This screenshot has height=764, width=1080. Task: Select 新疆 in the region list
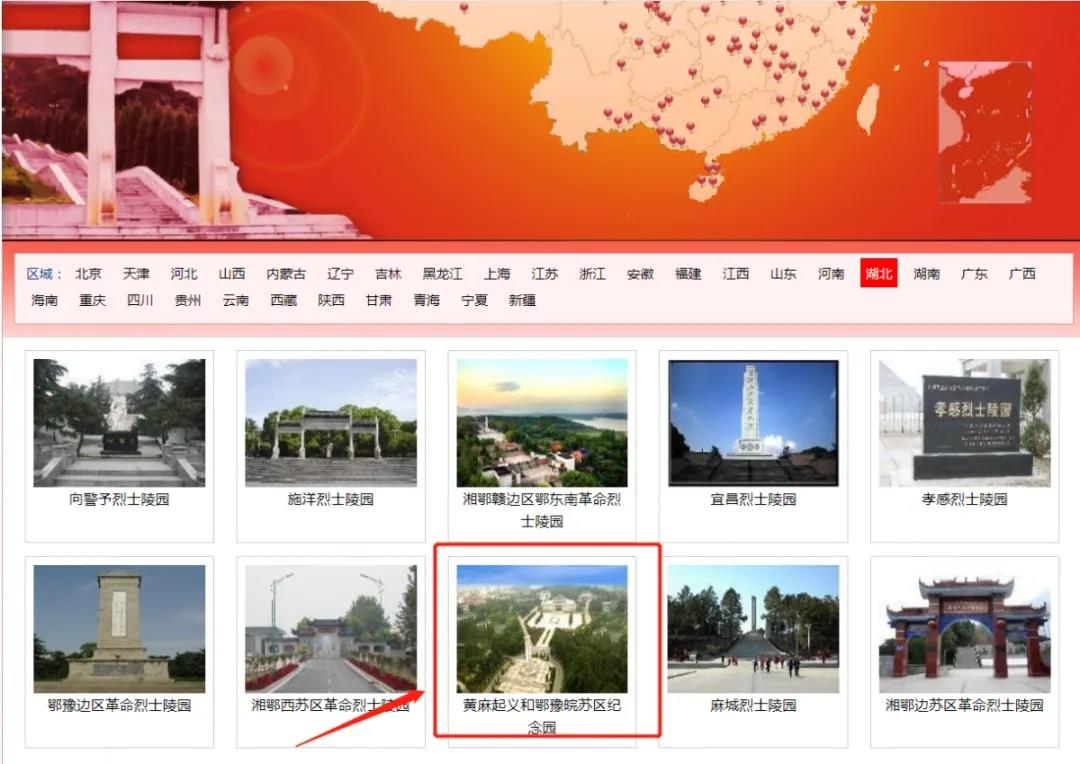pyautogui.click(x=522, y=299)
